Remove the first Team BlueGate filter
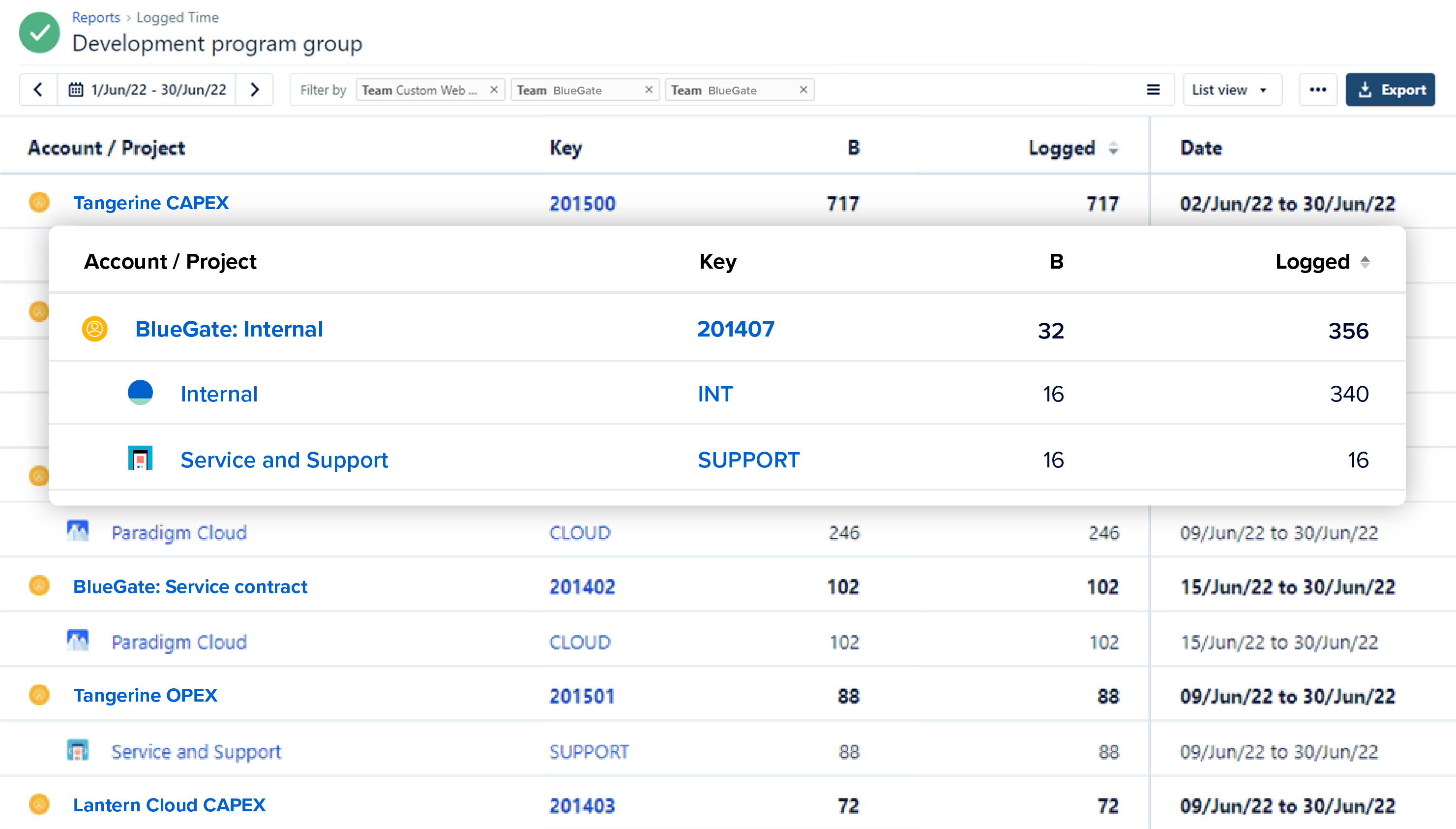This screenshot has width=1456, height=829. pyautogui.click(x=648, y=90)
